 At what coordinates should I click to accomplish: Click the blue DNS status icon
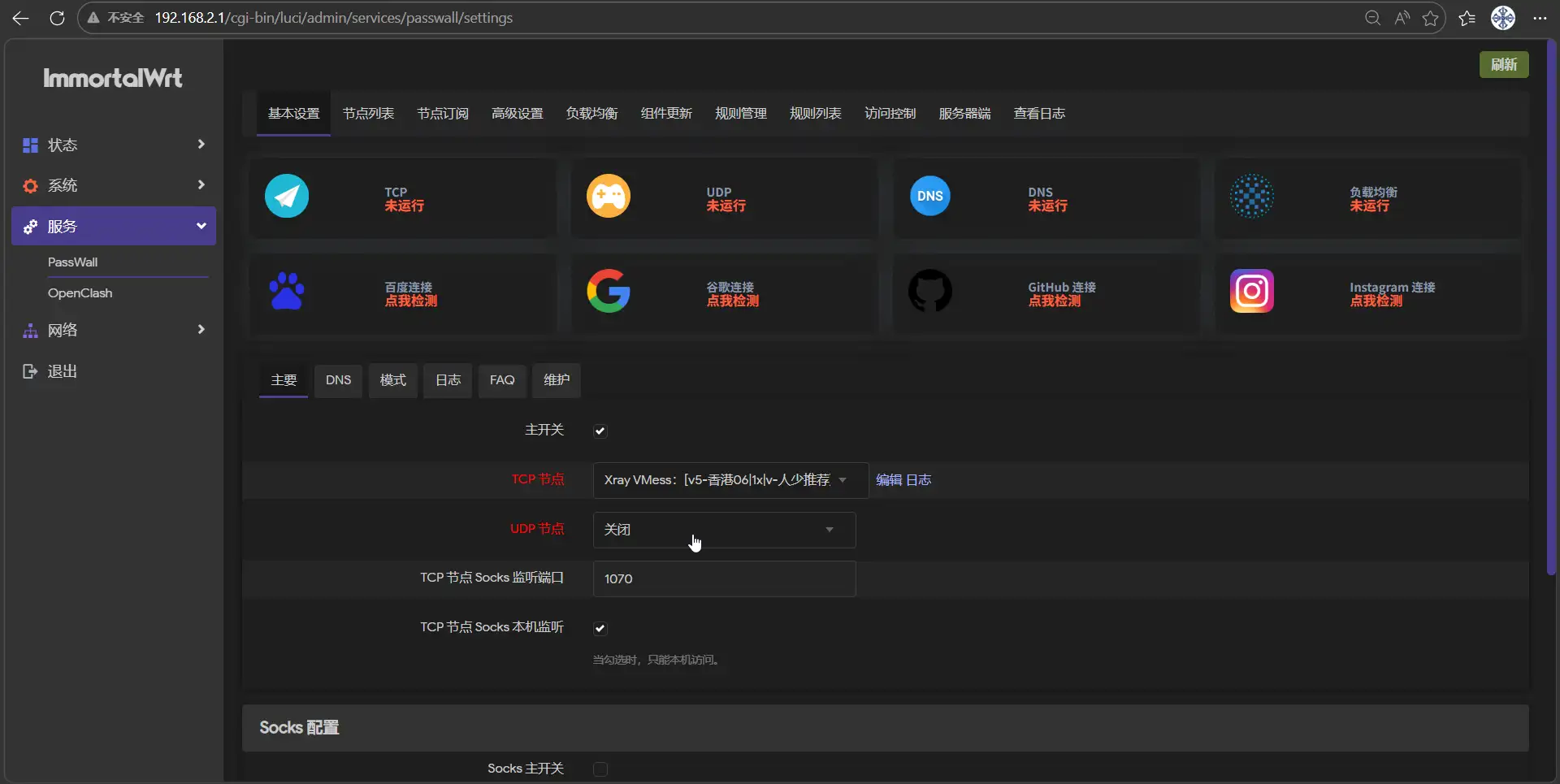(929, 196)
